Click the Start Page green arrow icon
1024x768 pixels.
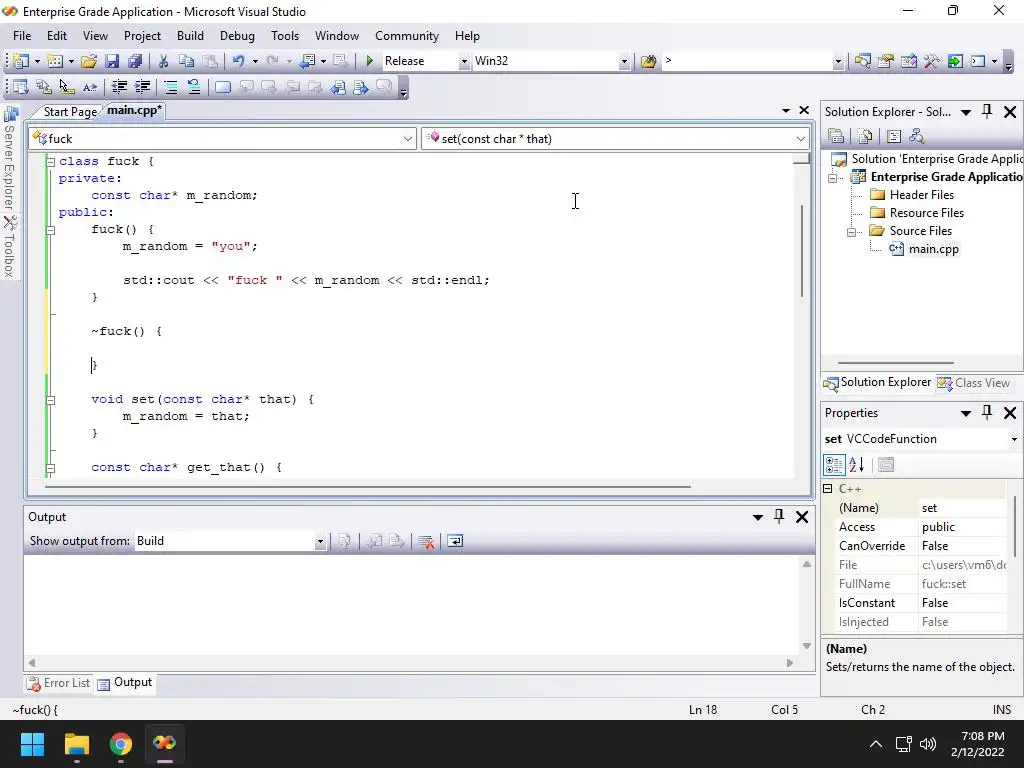[x=955, y=61]
